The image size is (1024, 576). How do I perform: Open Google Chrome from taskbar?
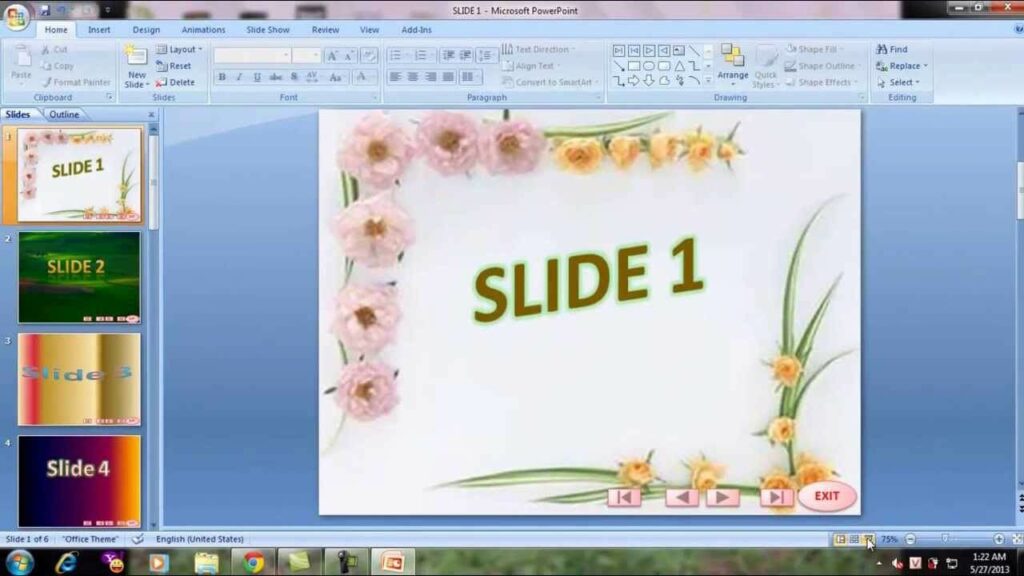[x=253, y=562]
